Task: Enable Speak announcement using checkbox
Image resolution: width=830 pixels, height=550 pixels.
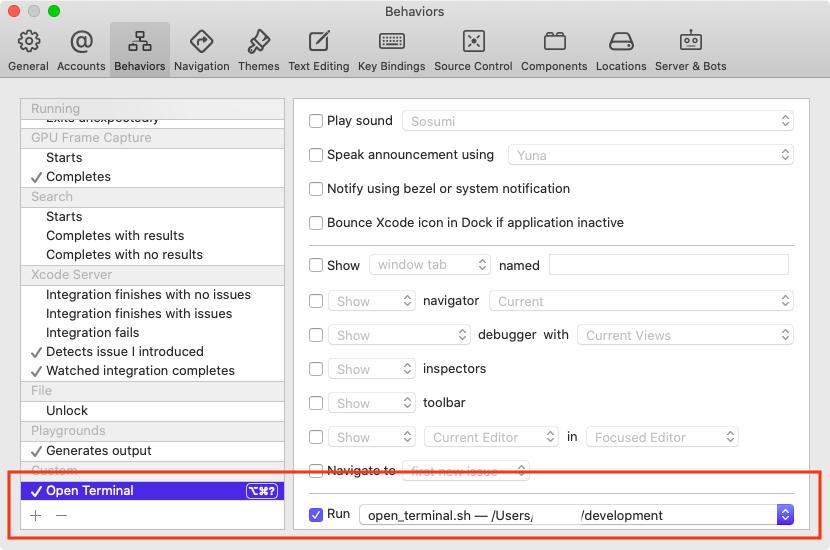Action: point(316,155)
